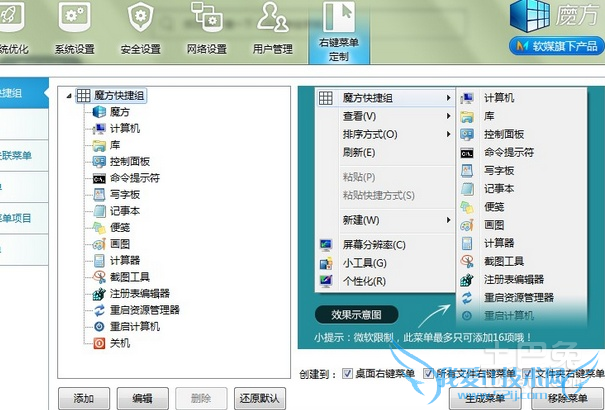Select 写字板 icon in tree list
The image size is (605, 410).
tap(99, 194)
